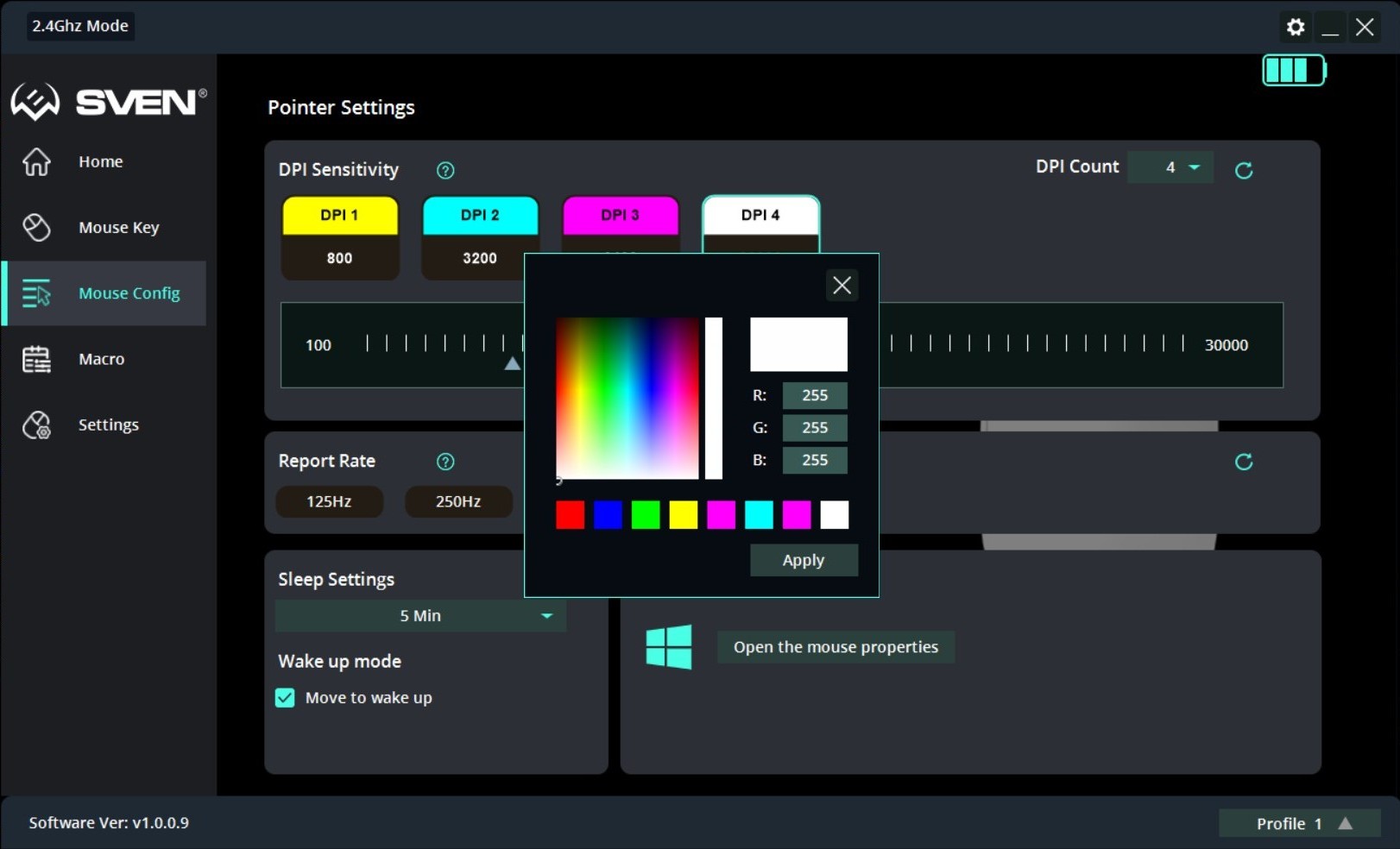Select the cyan DPI 2 color tab

pyautogui.click(x=480, y=216)
